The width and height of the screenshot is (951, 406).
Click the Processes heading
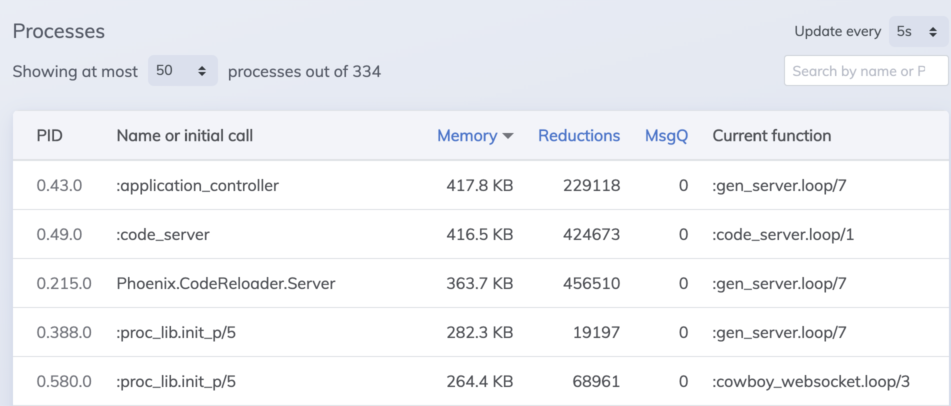pyautogui.click(x=59, y=32)
